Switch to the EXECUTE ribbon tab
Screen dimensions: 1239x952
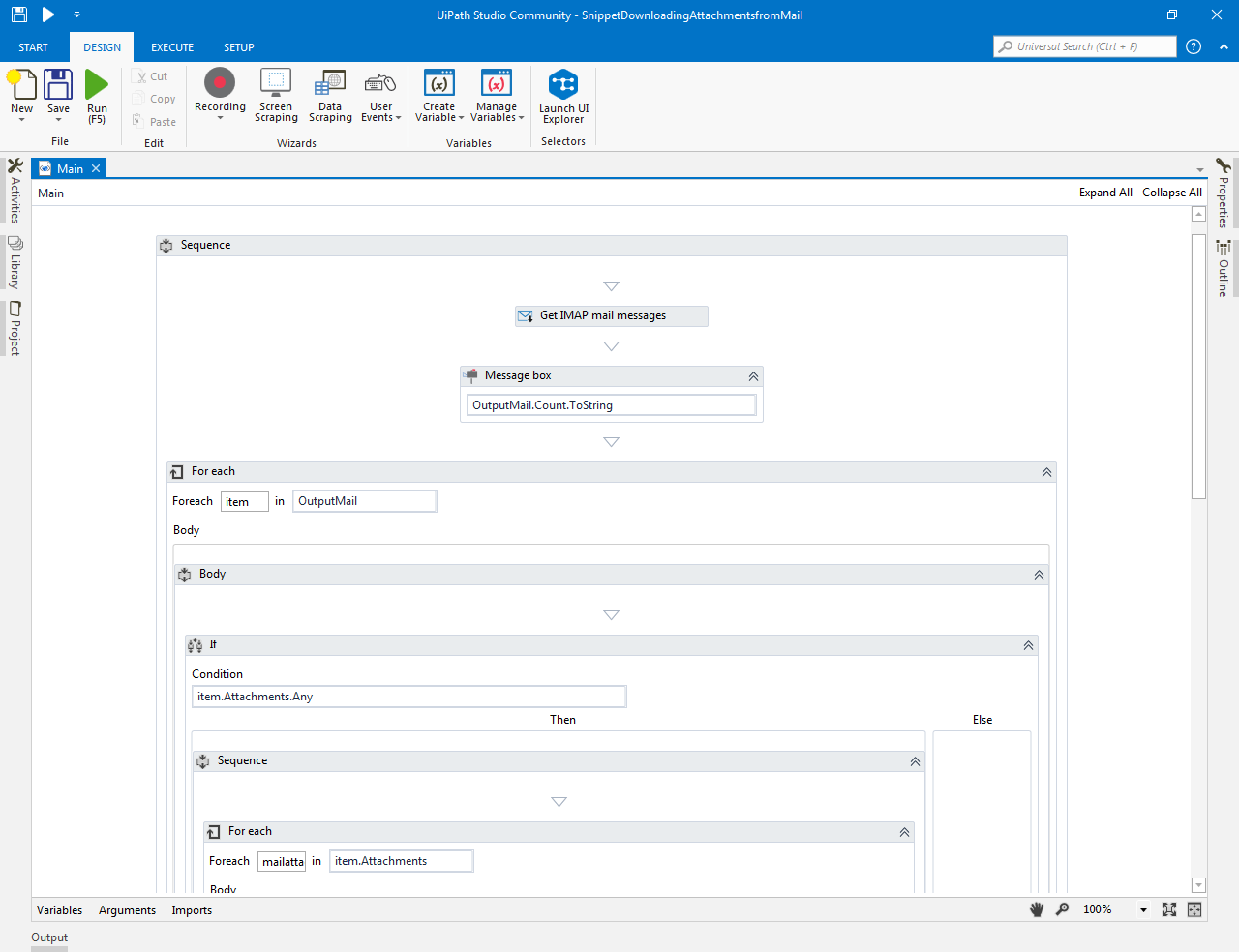point(172,47)
